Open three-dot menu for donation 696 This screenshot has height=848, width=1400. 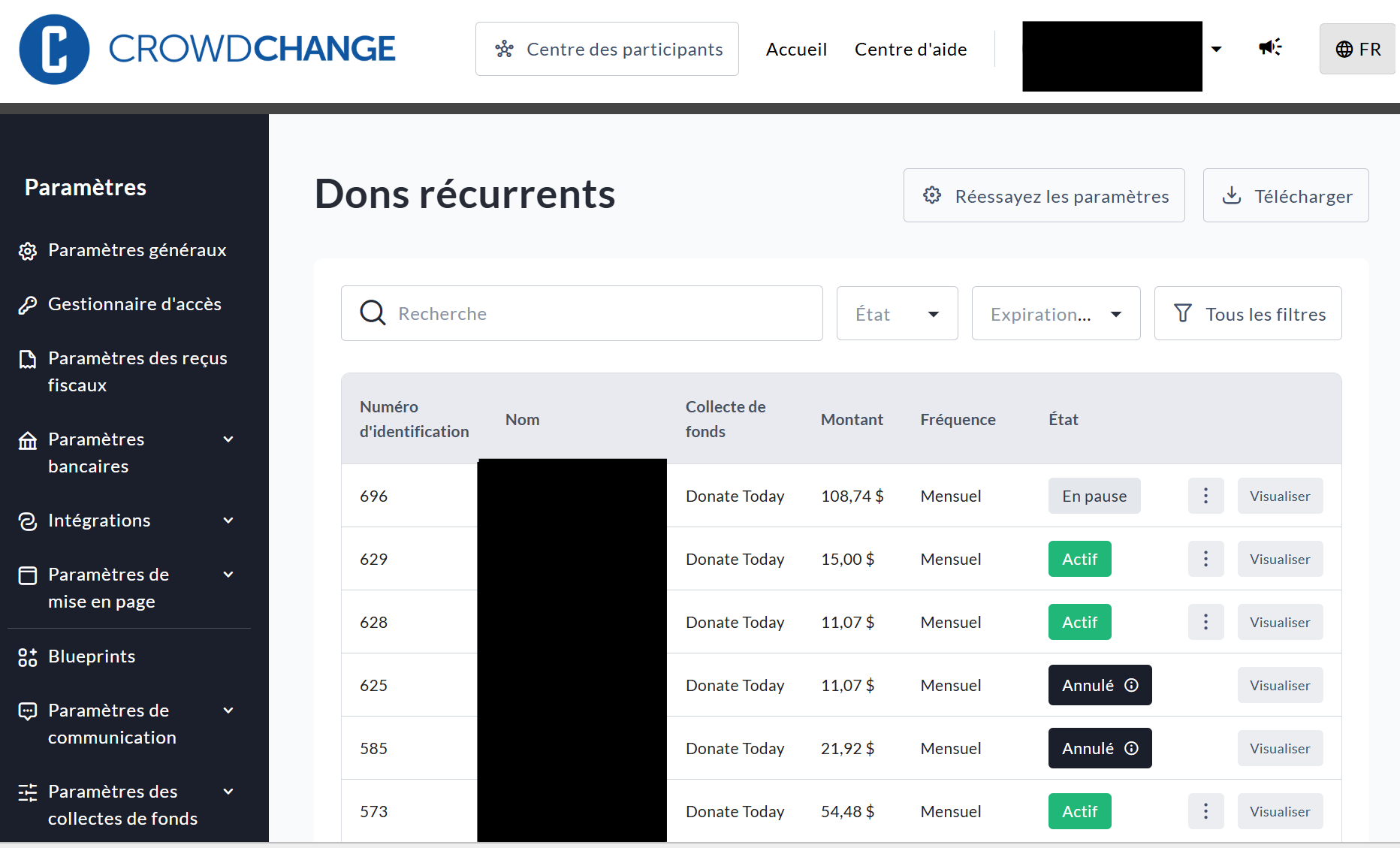1205,496
